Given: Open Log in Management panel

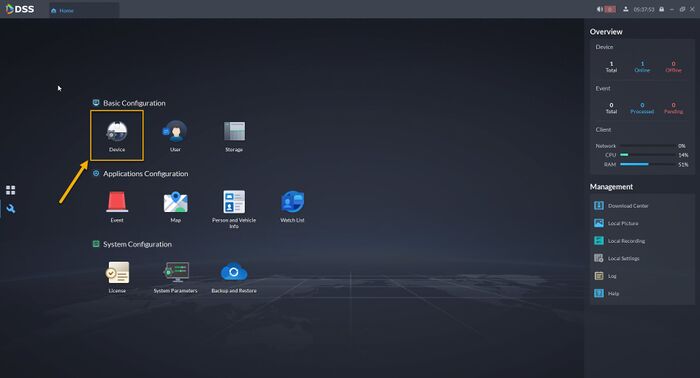Looking at the screenshot, I should click(605, 276).
